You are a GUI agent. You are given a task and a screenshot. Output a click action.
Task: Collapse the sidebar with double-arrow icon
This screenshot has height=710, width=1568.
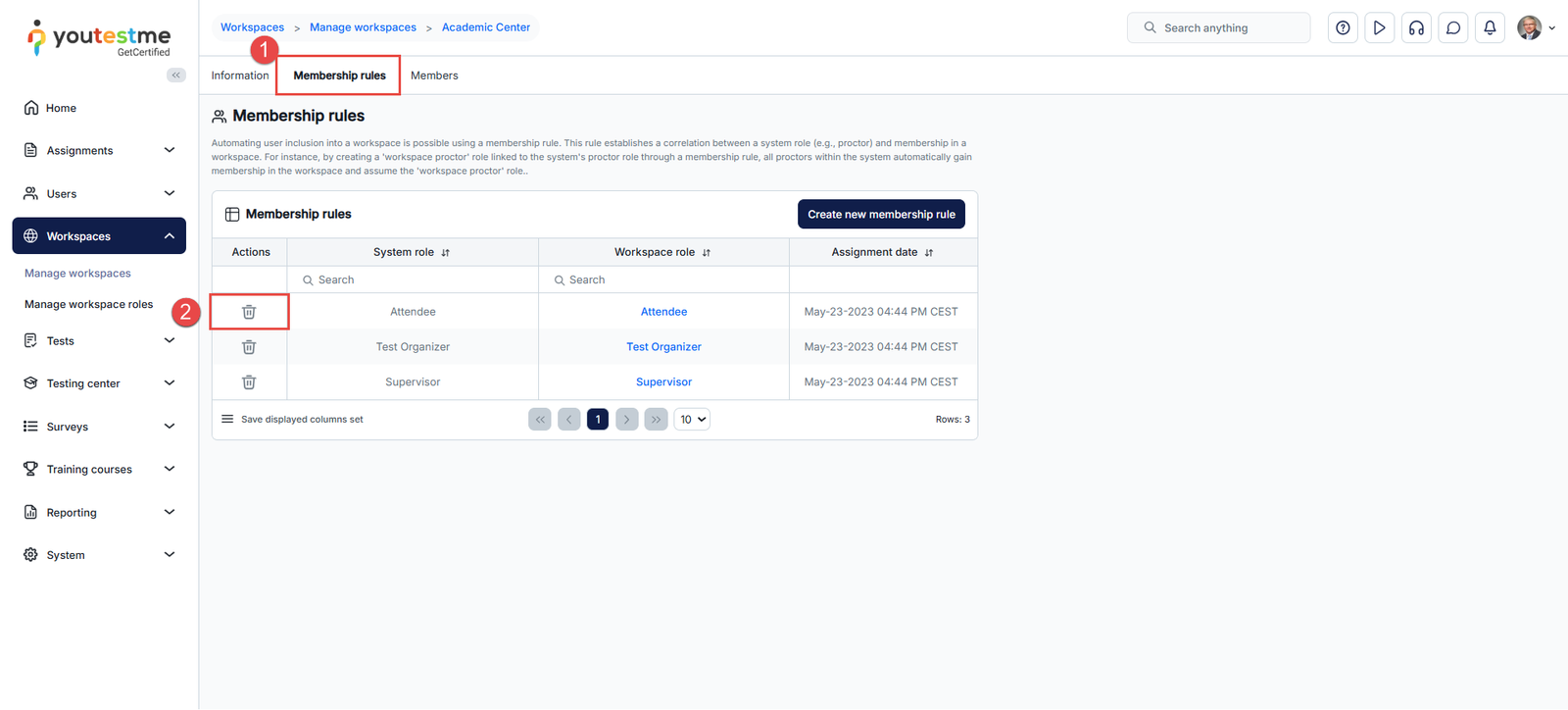(176, 76)
